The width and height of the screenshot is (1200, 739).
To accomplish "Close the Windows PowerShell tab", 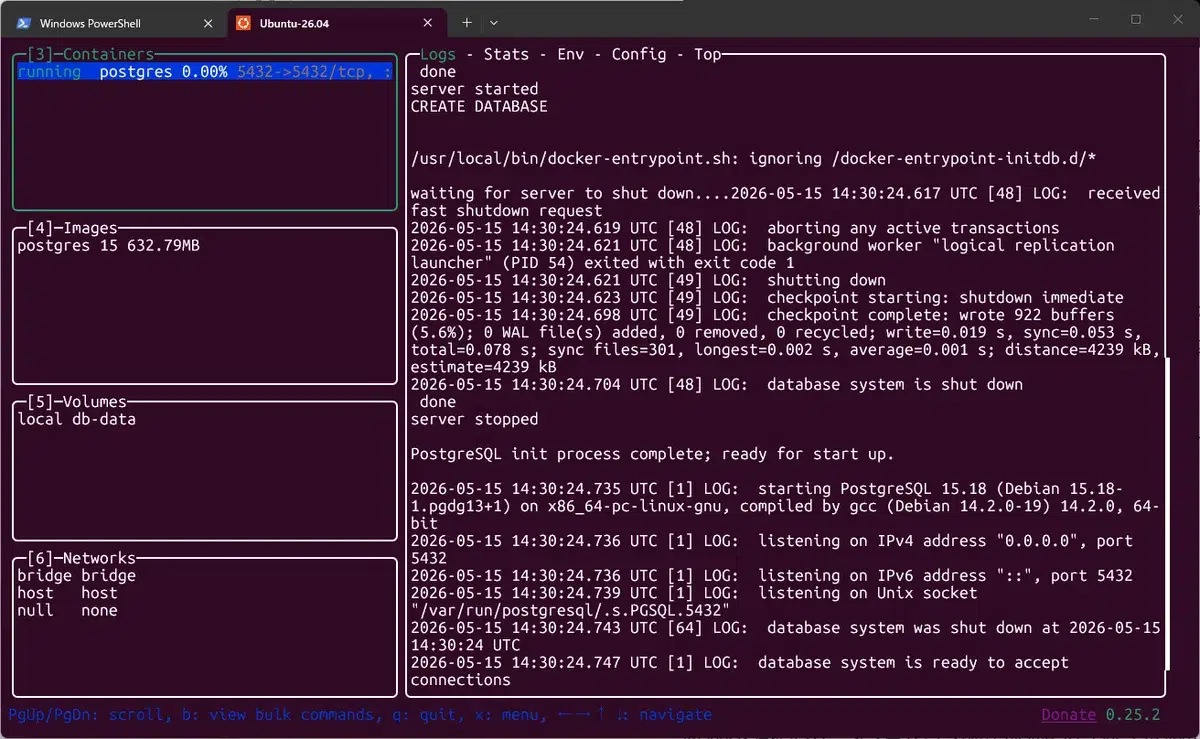I will click(208, 22).
